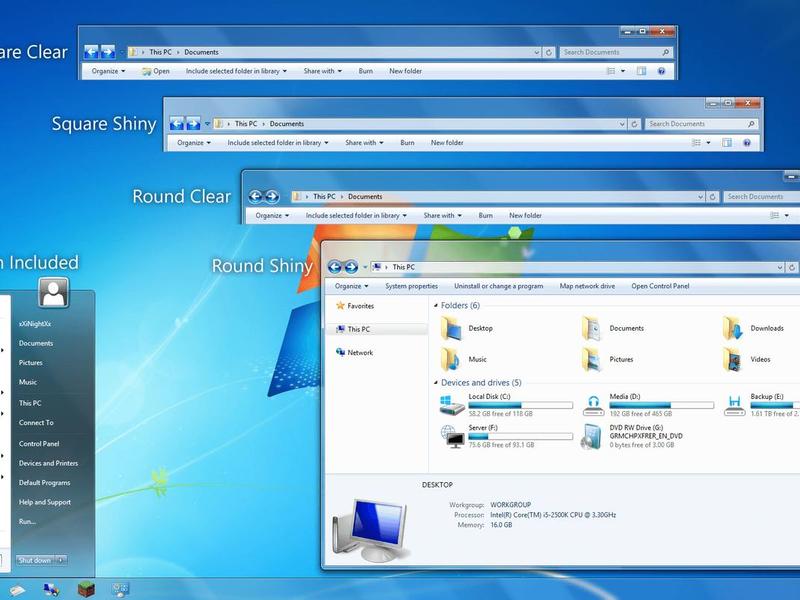Click System properties in This PC toolbar
The height and width of the screenshot is (600, 800).
412,286
